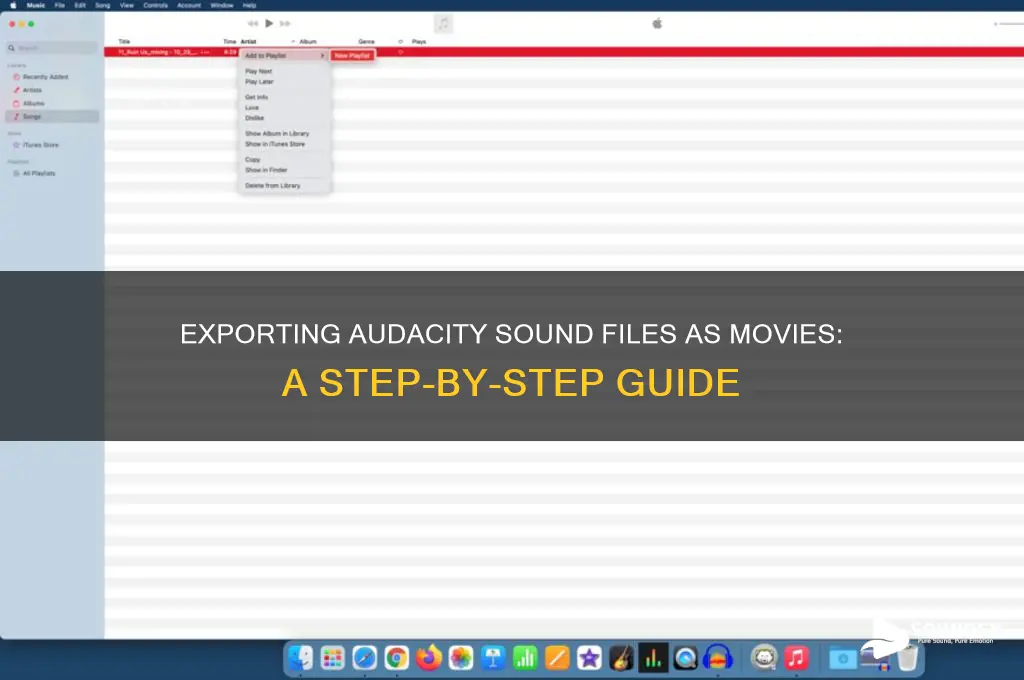Open Keynote from the Dock

click(x=493, y=658)
